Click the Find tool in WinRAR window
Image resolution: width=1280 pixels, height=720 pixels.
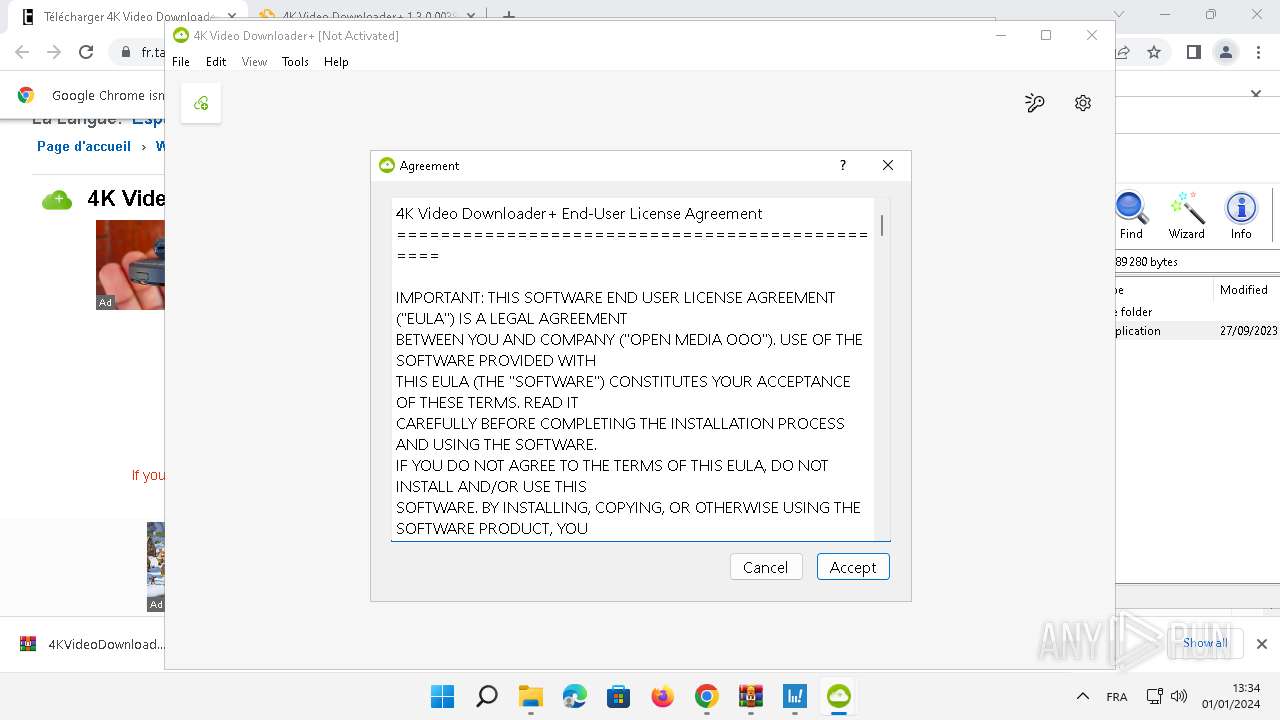[1131, 215]
